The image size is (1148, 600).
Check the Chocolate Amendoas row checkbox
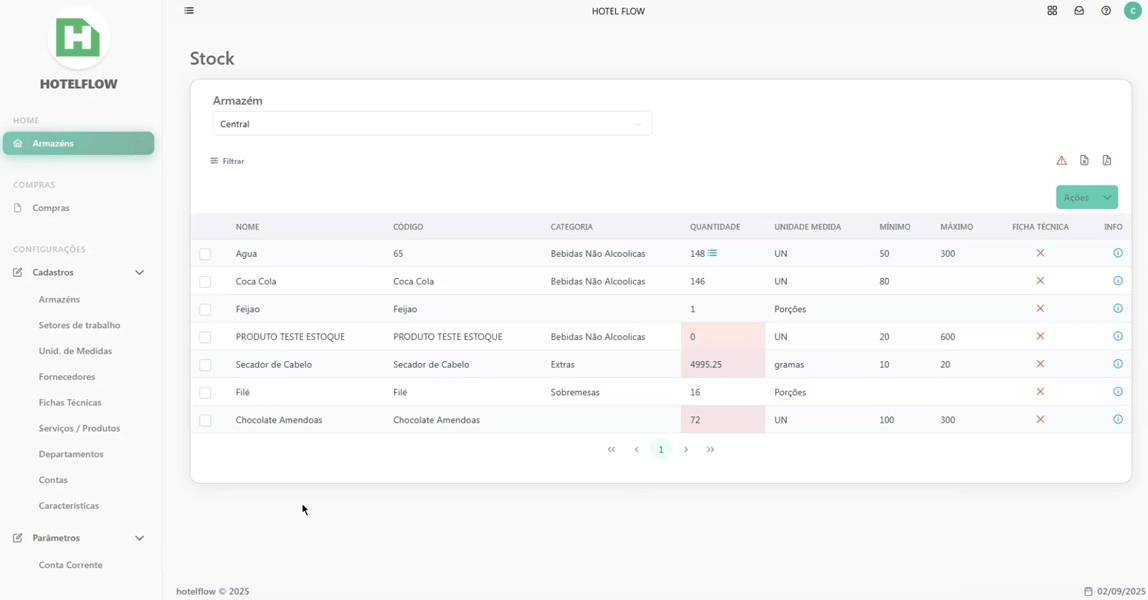pos(205,421)
